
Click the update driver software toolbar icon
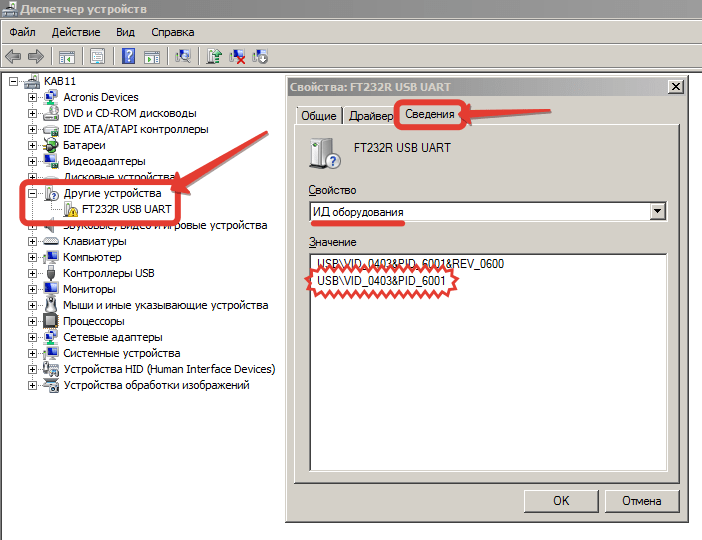[214, 56]
